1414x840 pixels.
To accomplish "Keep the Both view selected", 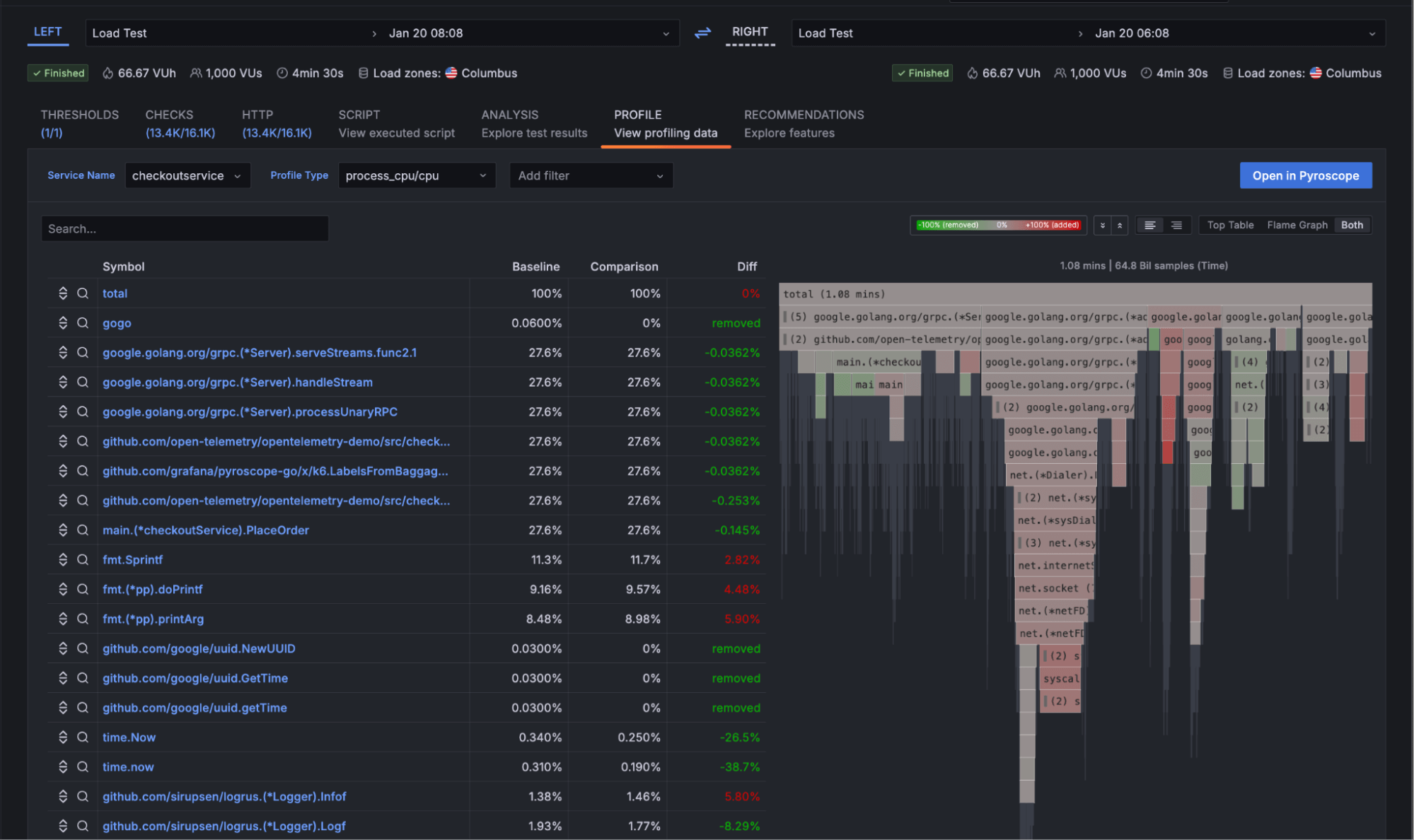I will tap(1352, 225).
